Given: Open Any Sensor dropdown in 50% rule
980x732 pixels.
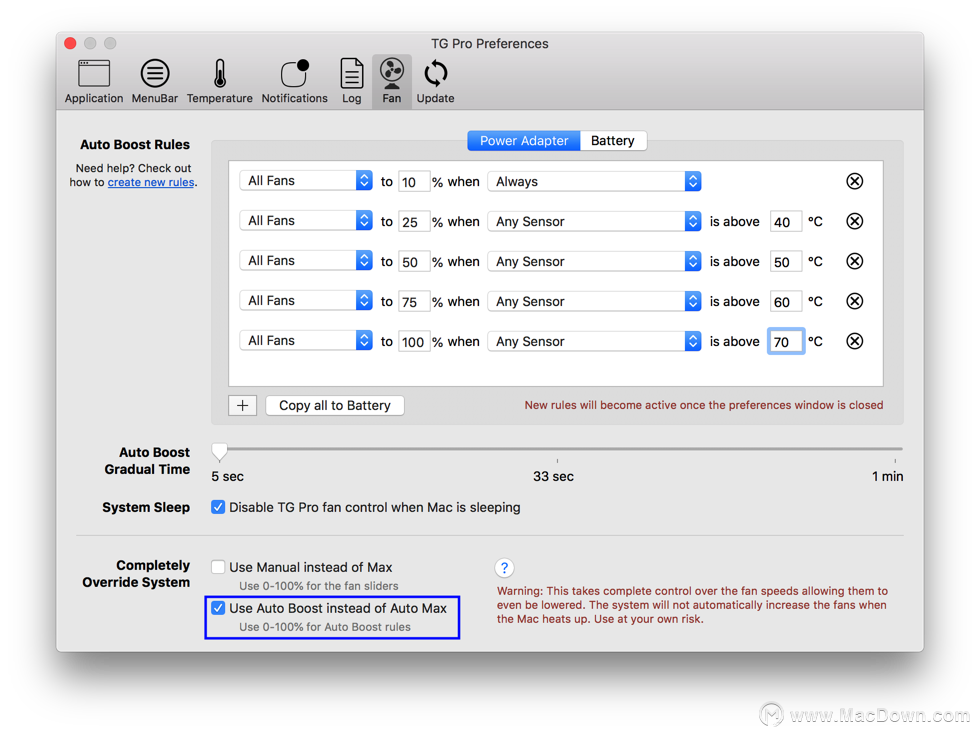Looking at the screenshot, I should pyautogui.click(x=594, y=261).
